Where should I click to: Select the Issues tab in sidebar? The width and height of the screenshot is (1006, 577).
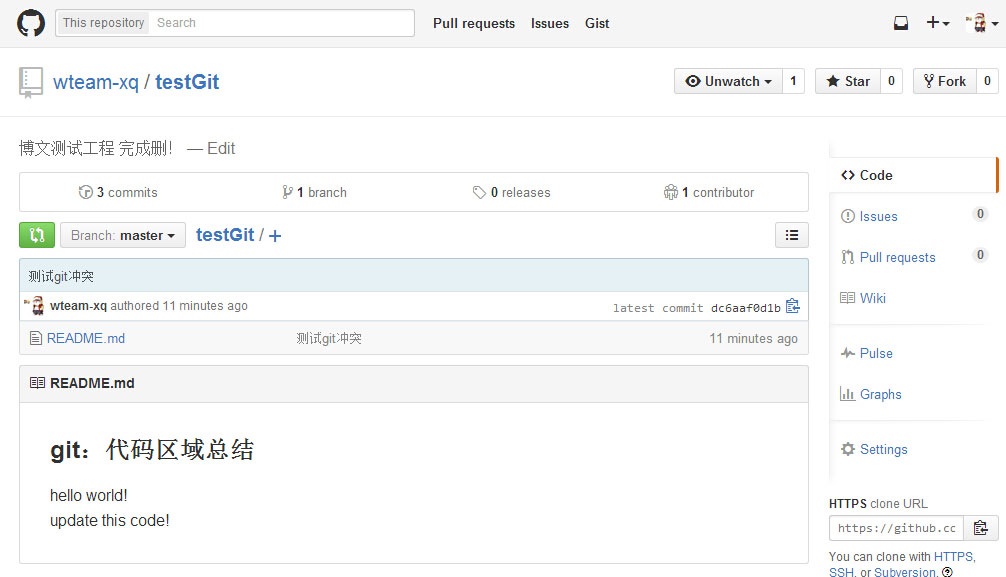pos(914,216)
